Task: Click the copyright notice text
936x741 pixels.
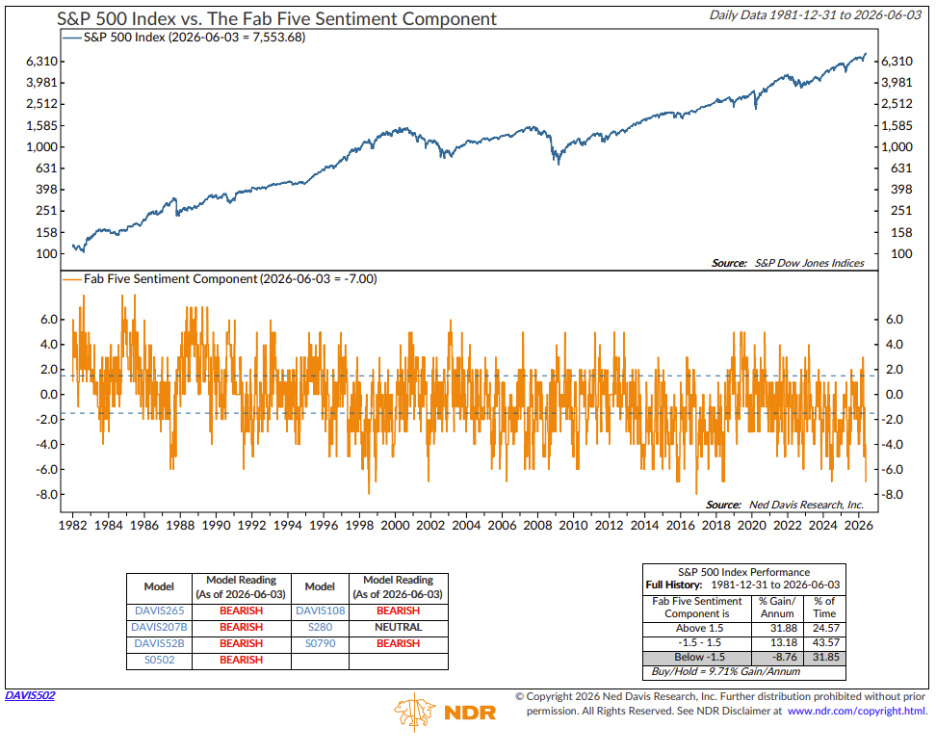Action: click(x=721, y=704)
